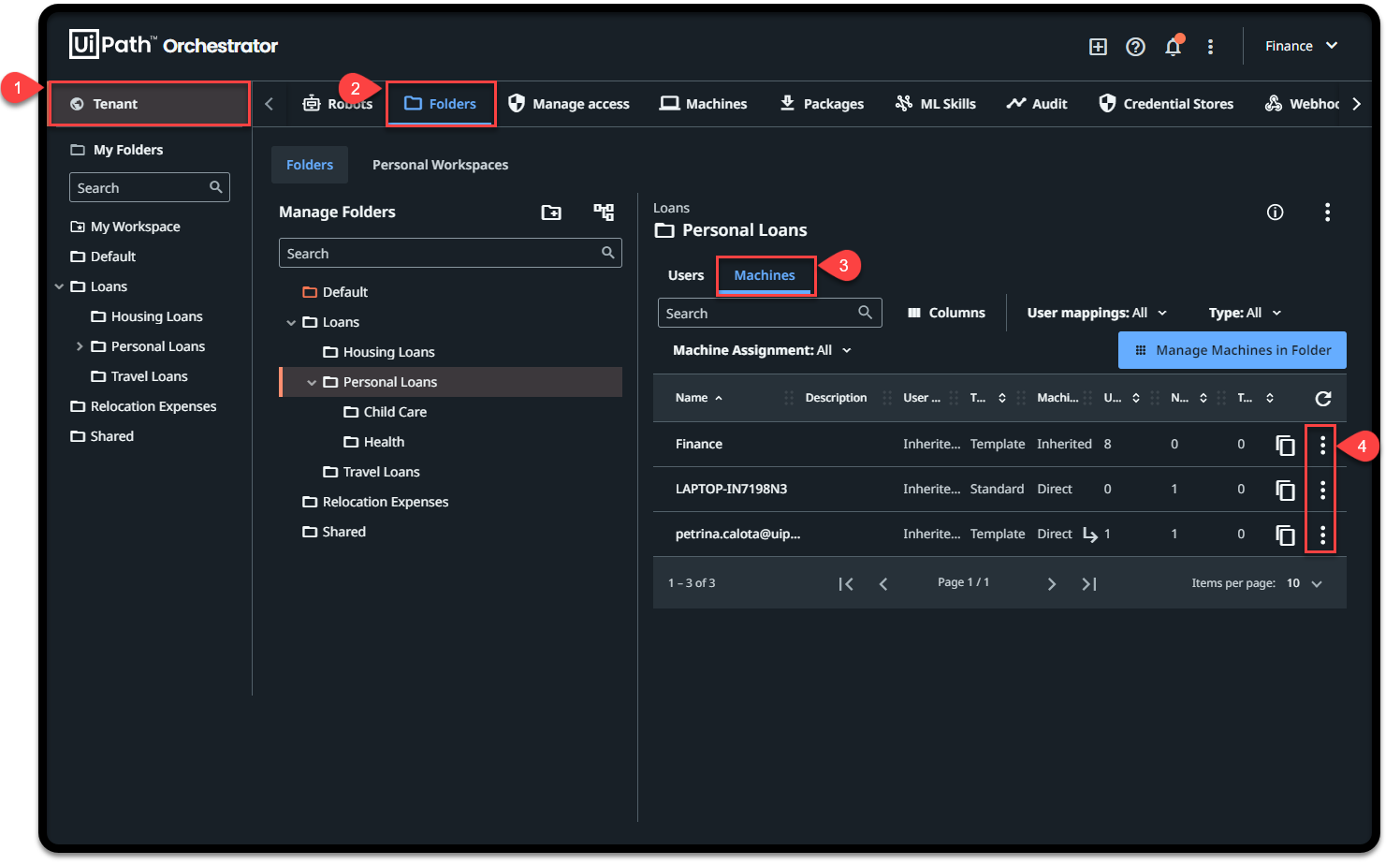Expand the User mappings filter dropdown
The width and height of the screenshot is (1400, 865).
click(x=1097, y=313)
